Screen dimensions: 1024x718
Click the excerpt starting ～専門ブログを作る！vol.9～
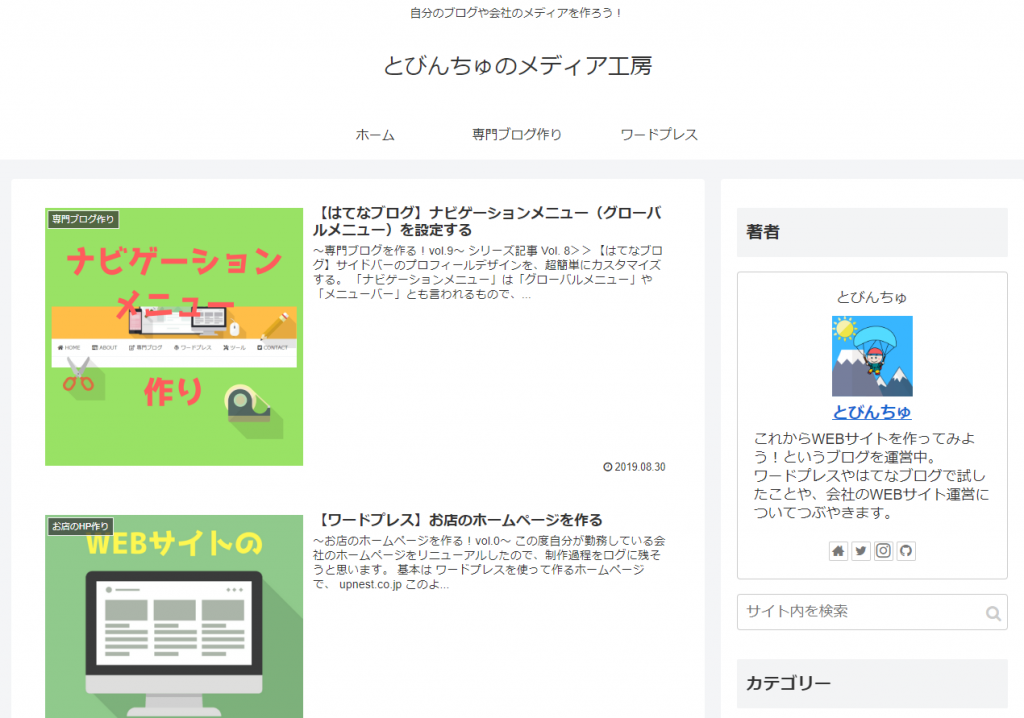click(487, 272)
